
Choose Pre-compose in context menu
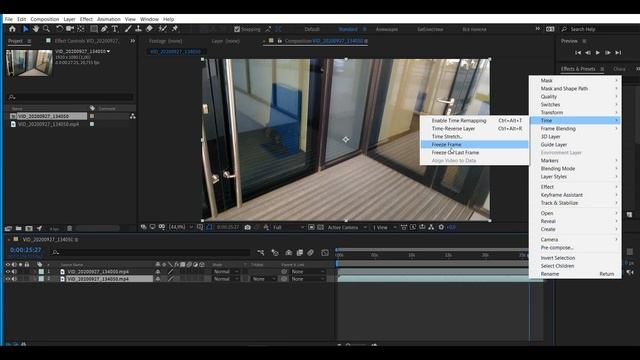[575, 248]
